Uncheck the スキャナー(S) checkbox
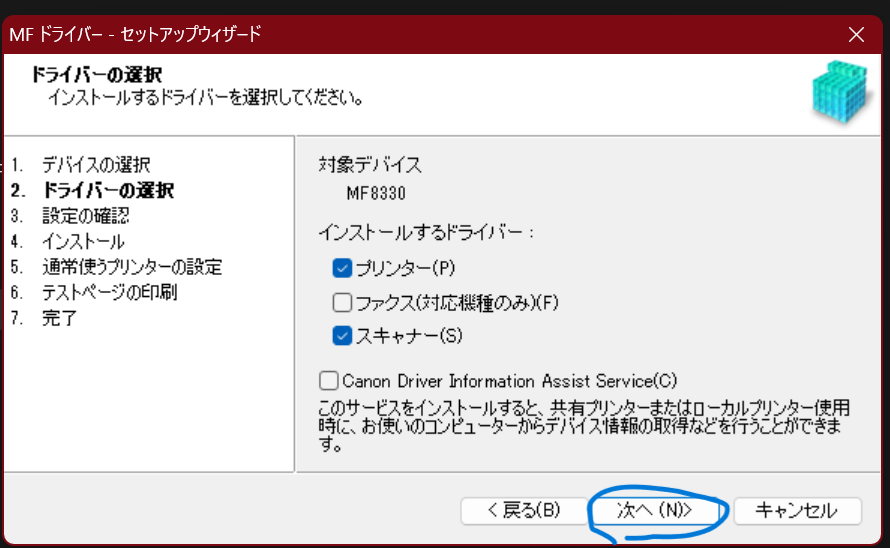Screen dimensions: 890x548 coord(343,336)
